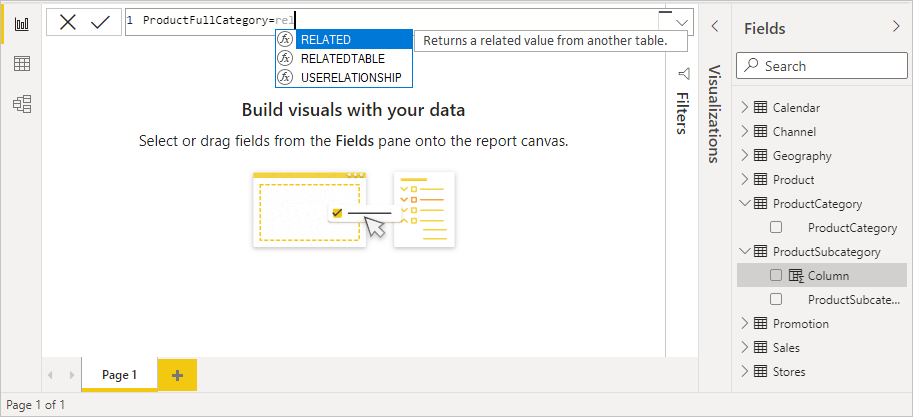Enable the ProductSubcategory field checkbox

(x=776, y=300)
